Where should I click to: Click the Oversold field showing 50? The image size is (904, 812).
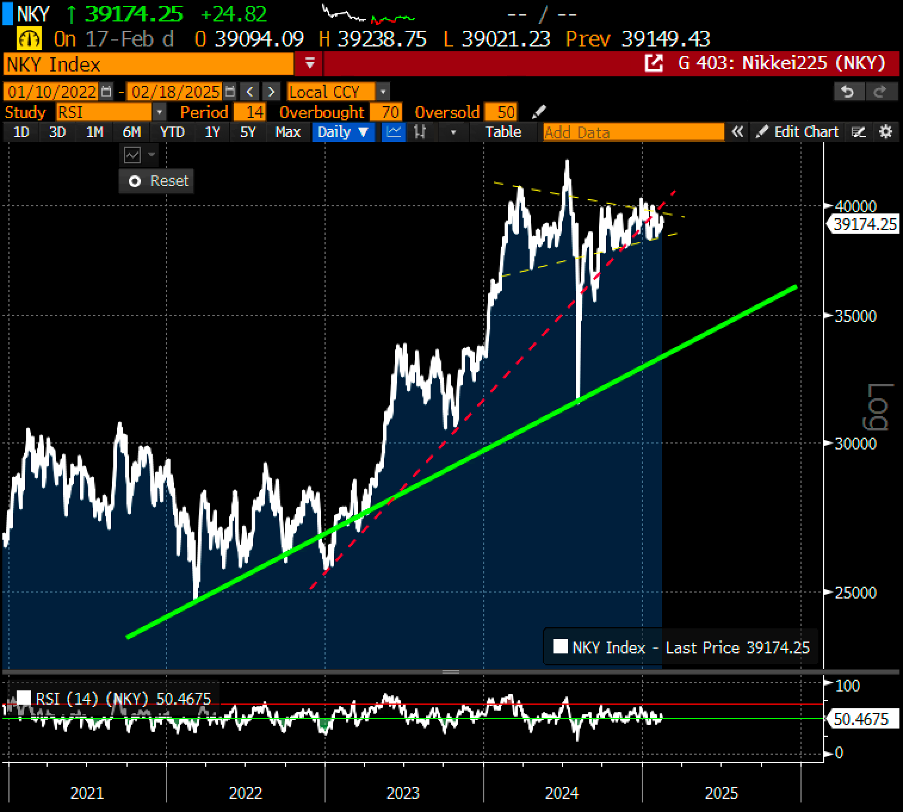click(x=501, y=112)
